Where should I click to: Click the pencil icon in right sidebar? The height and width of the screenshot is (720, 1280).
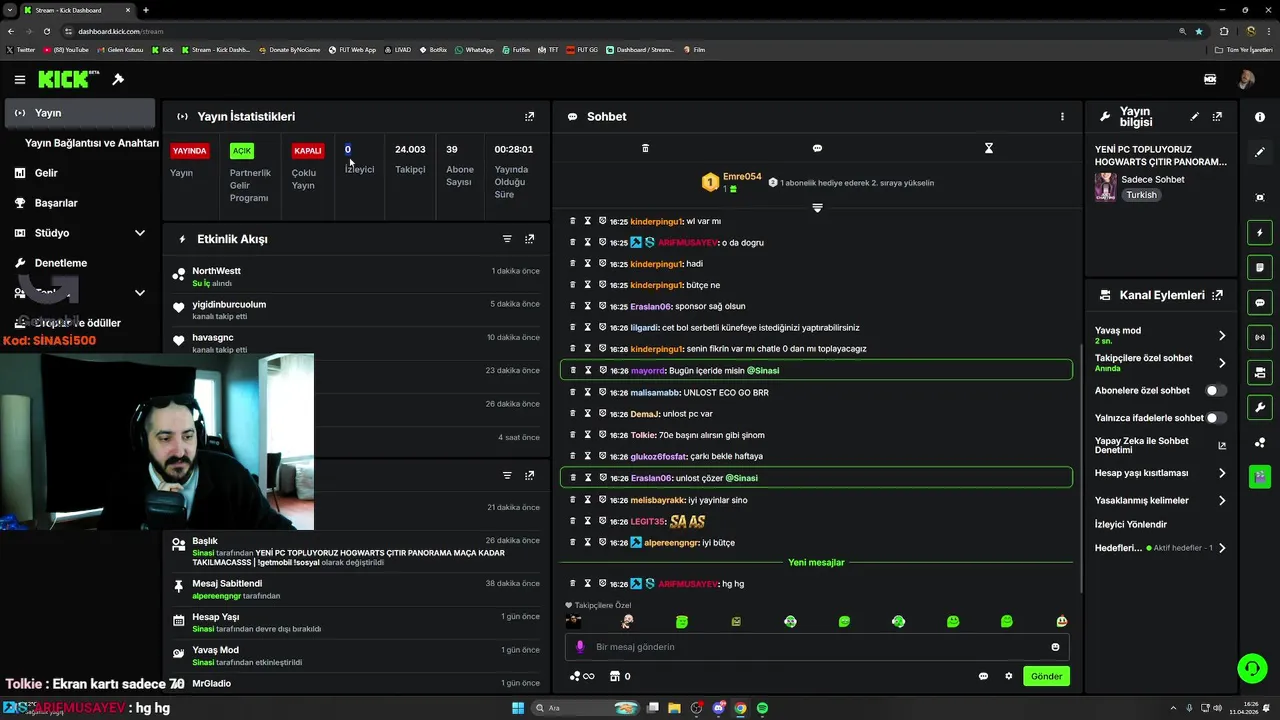click(1260, 152)
